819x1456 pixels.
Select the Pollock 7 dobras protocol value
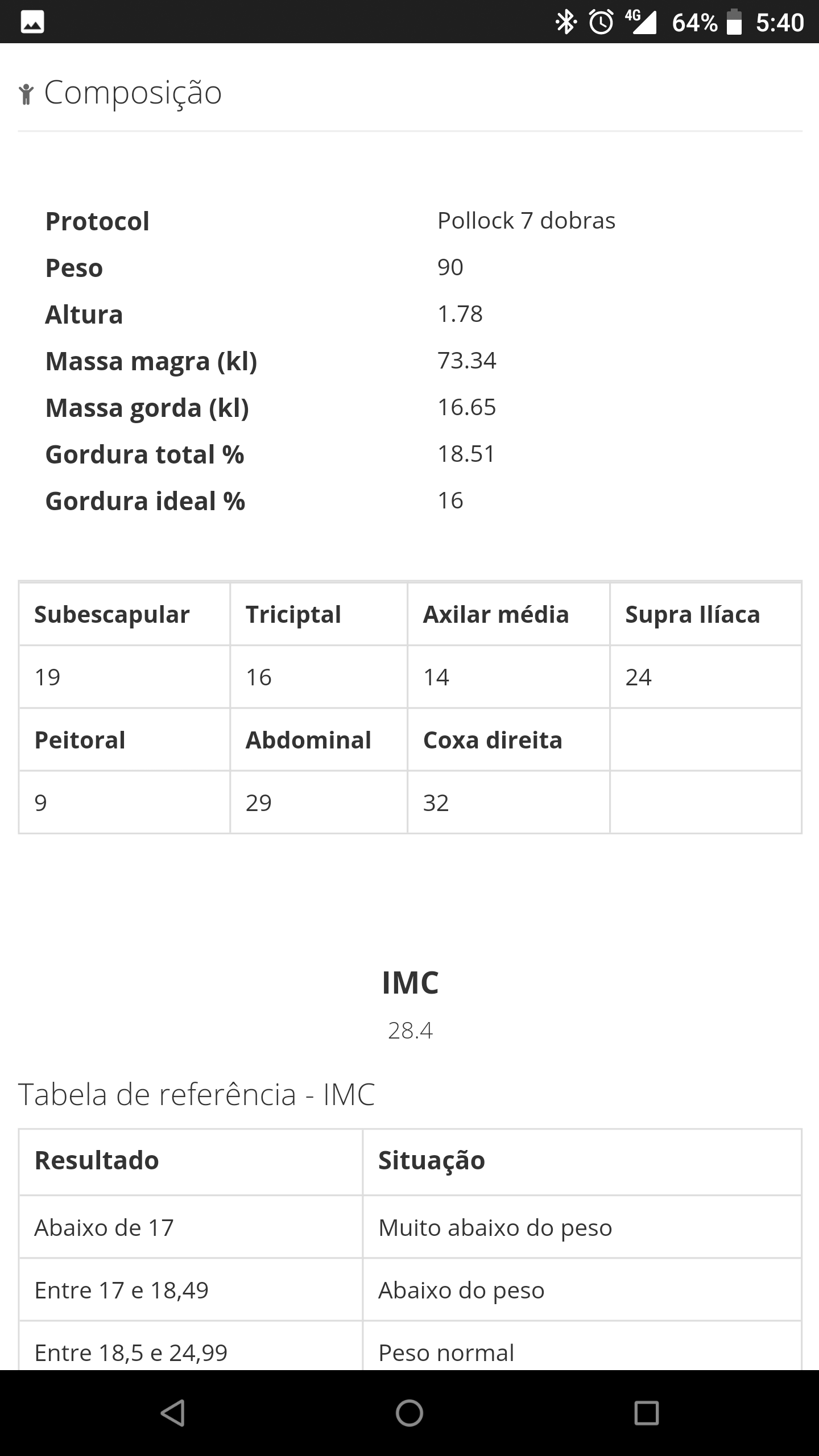point(526,221)
